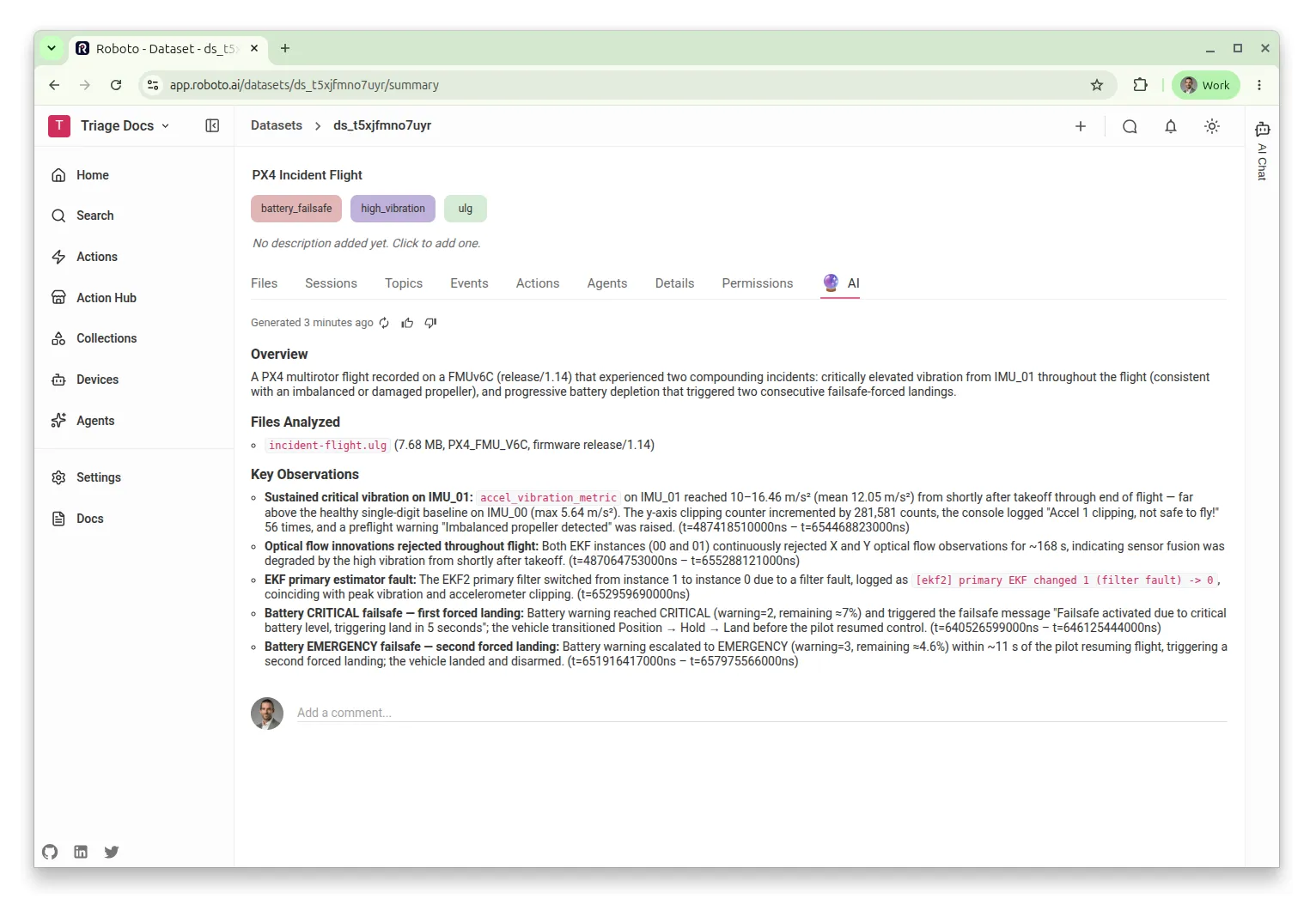Regenerate the AI summary

(x=384, y=323)
